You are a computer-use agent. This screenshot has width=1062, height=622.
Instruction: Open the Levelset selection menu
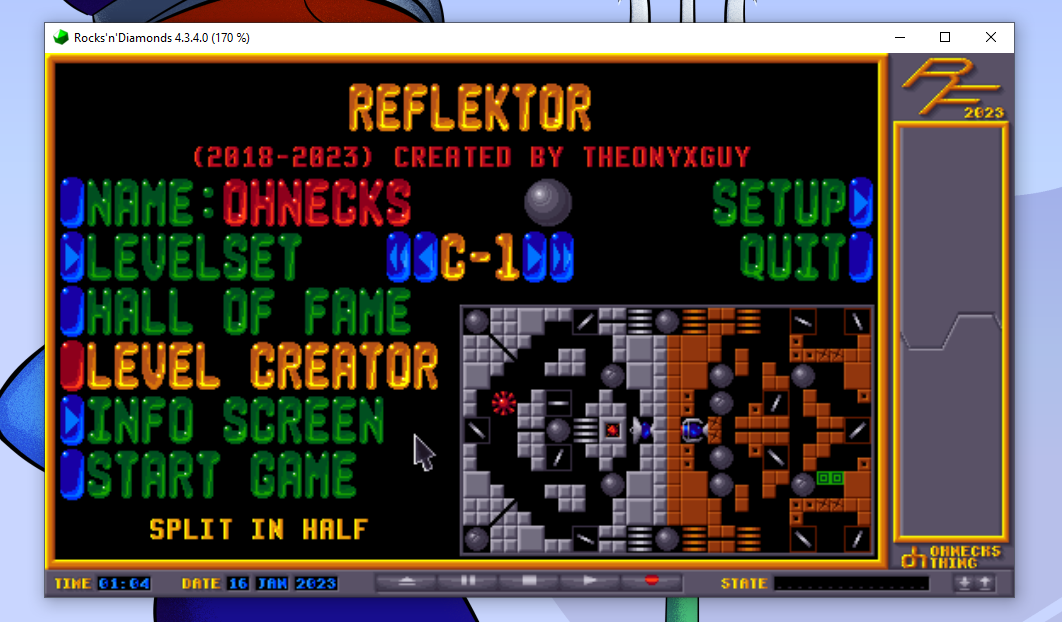[x=192, y=257]
